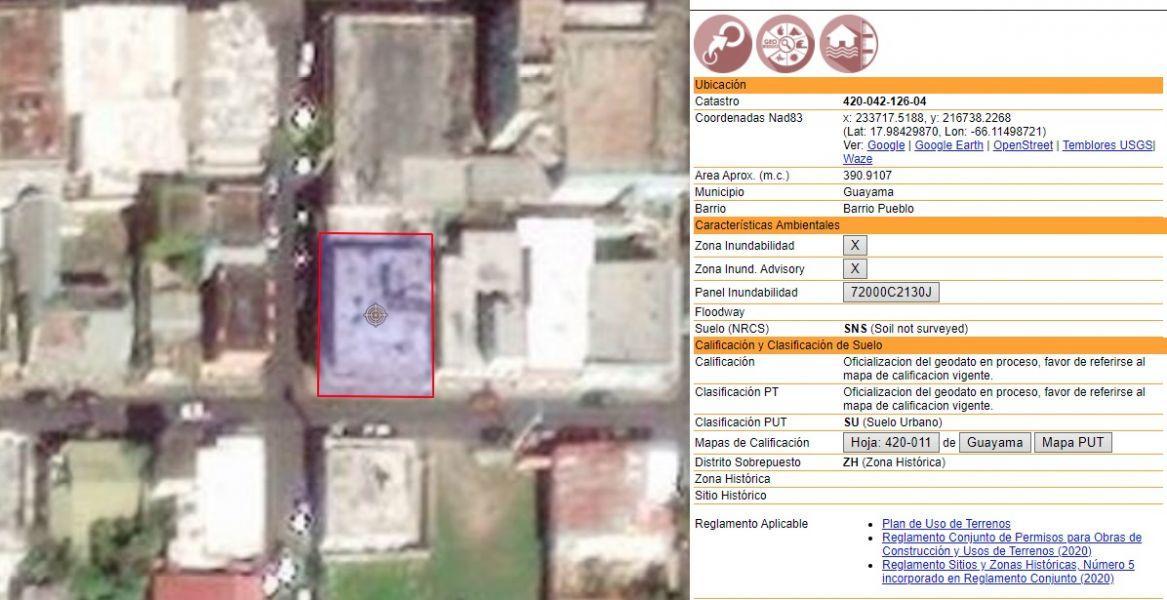Open the Google Earth link
The image size is (1167, 600).
(949, 145)
